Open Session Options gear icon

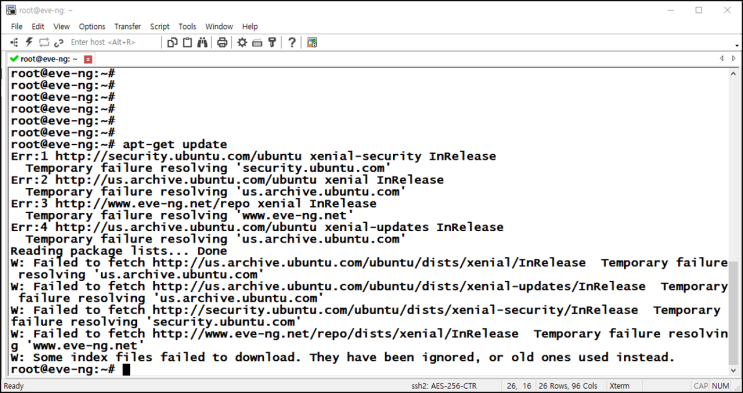pyautogui.click(x=242, y=43)
